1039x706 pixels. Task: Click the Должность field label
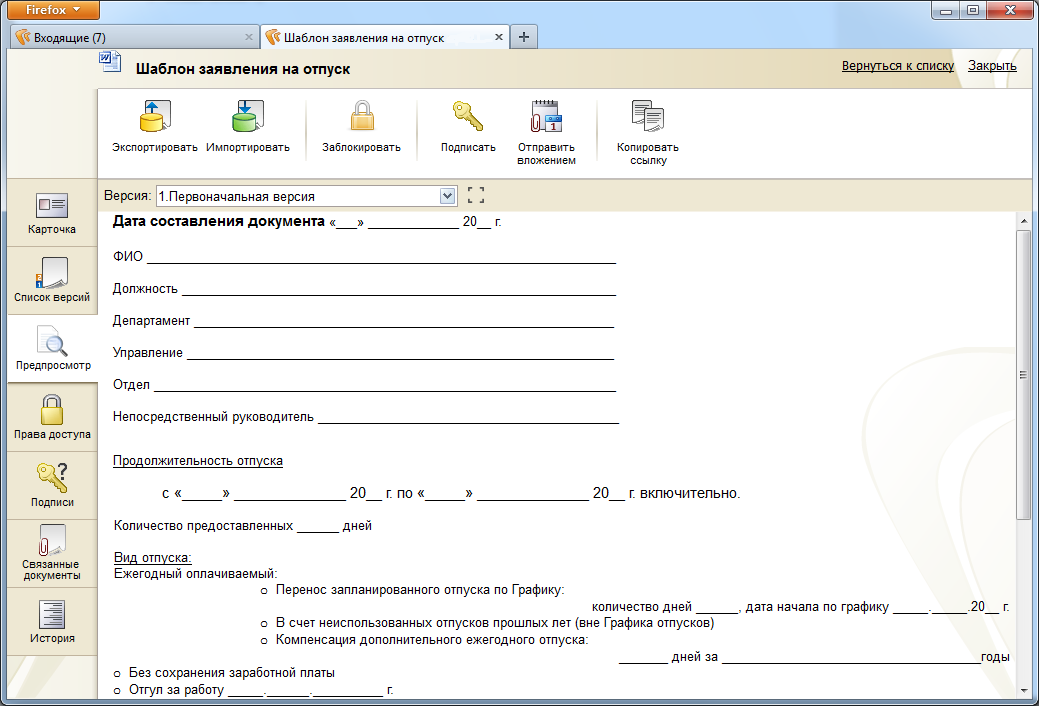tap(145, 289)
